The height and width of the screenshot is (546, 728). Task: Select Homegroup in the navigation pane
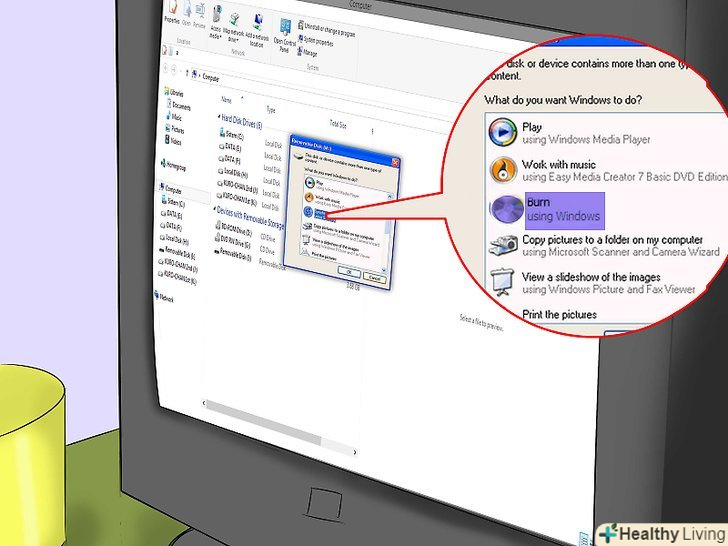(173, 165)
